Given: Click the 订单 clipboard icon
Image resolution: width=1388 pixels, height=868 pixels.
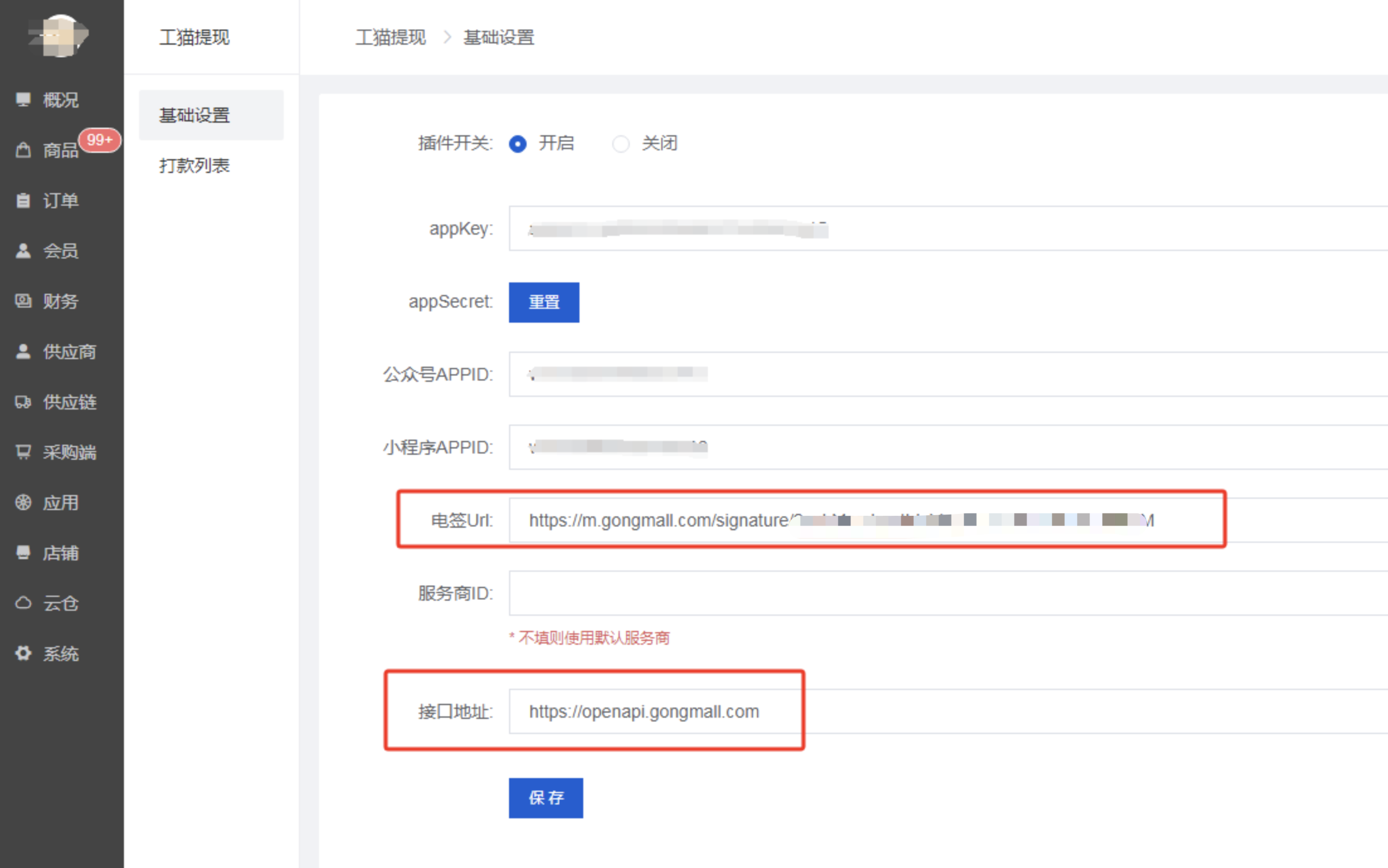Looking at the screenshot, I should point(23,200).
